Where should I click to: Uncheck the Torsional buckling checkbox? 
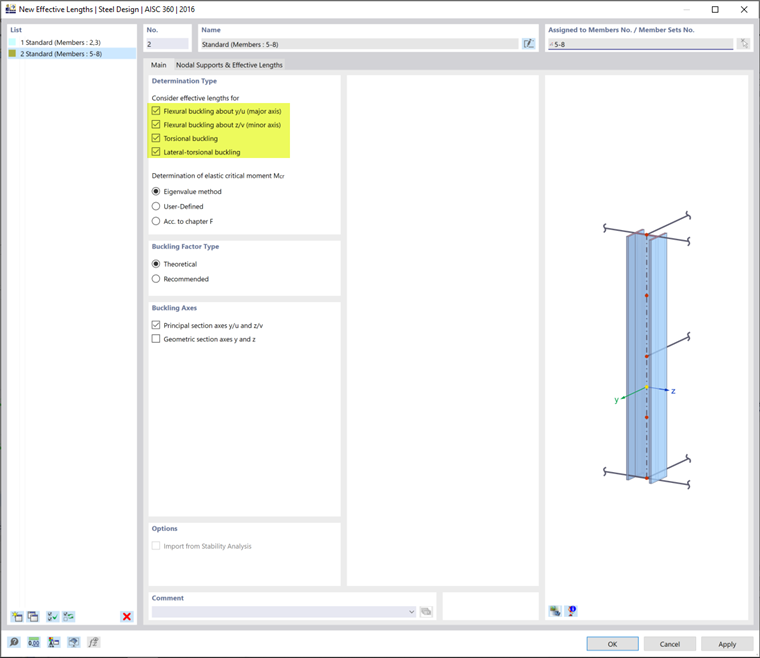pyautogui.click(x=156, y=138)
